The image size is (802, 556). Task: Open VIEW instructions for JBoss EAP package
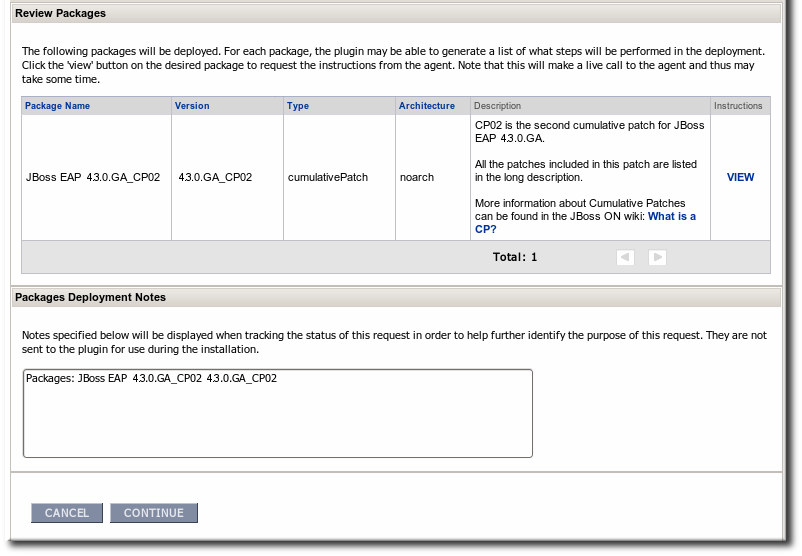pyautogui.click(x=740, y=177)
